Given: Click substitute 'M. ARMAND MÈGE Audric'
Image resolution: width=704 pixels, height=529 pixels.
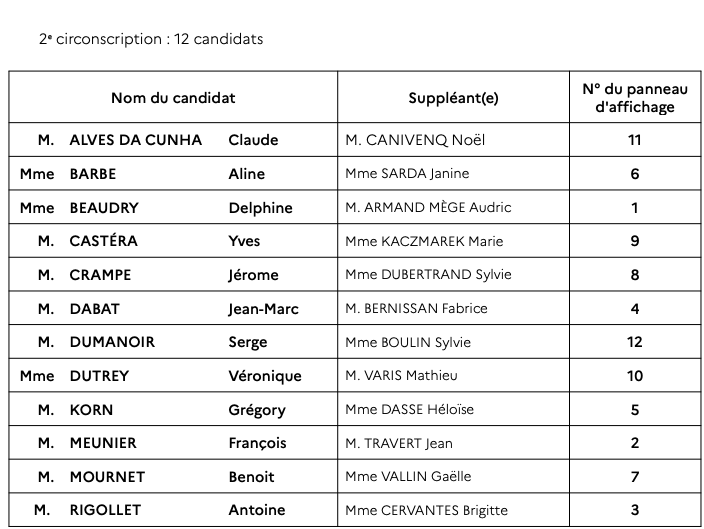Looking at the screenshot, I should [x=427, y=208].
